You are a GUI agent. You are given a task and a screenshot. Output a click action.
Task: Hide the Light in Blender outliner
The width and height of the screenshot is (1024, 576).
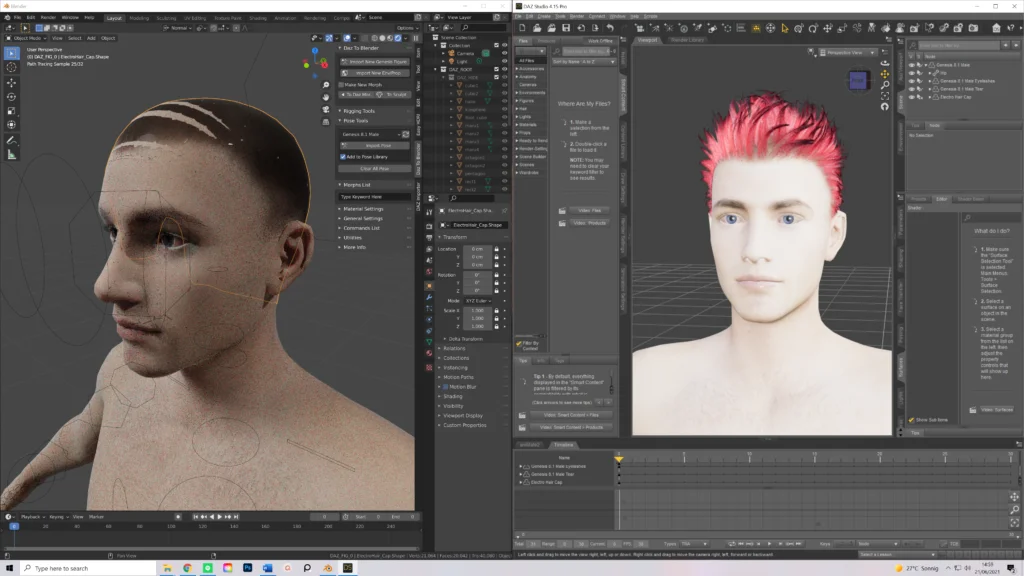[x=504, y=61]
